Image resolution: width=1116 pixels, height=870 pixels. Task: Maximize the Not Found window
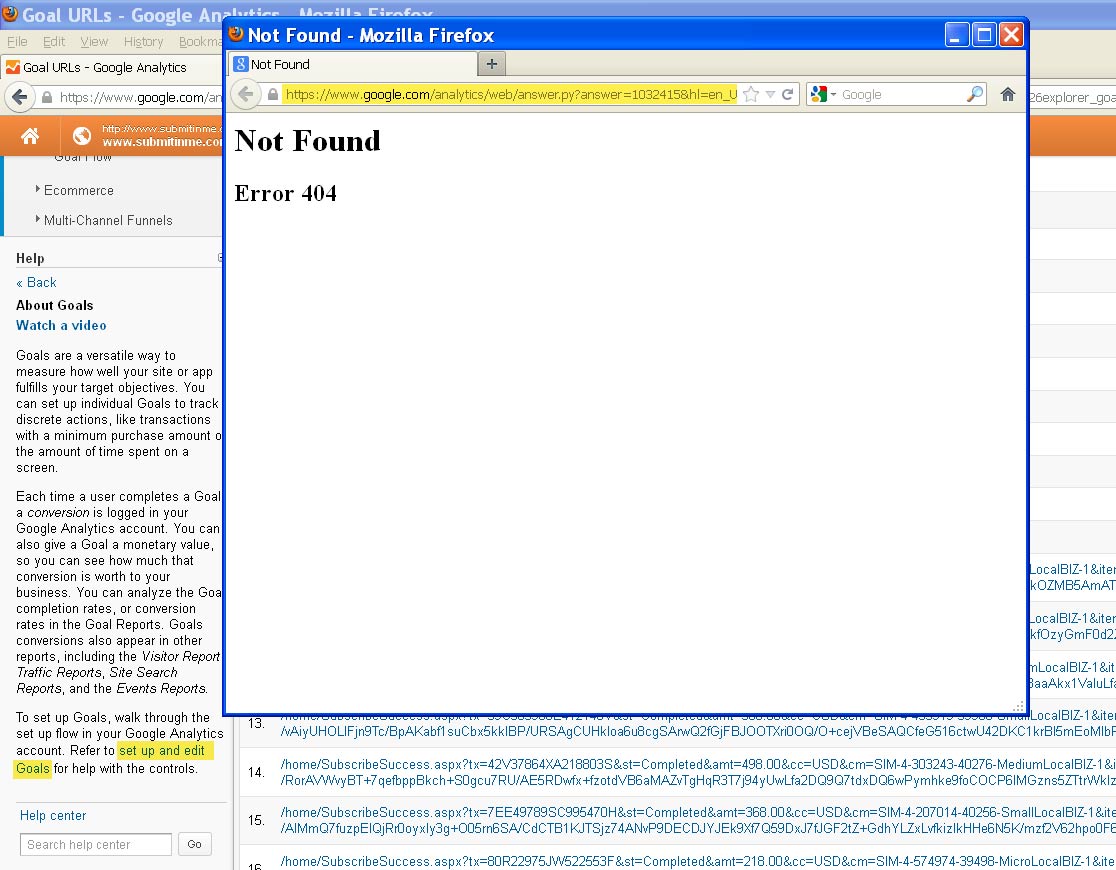pos(984,34)
